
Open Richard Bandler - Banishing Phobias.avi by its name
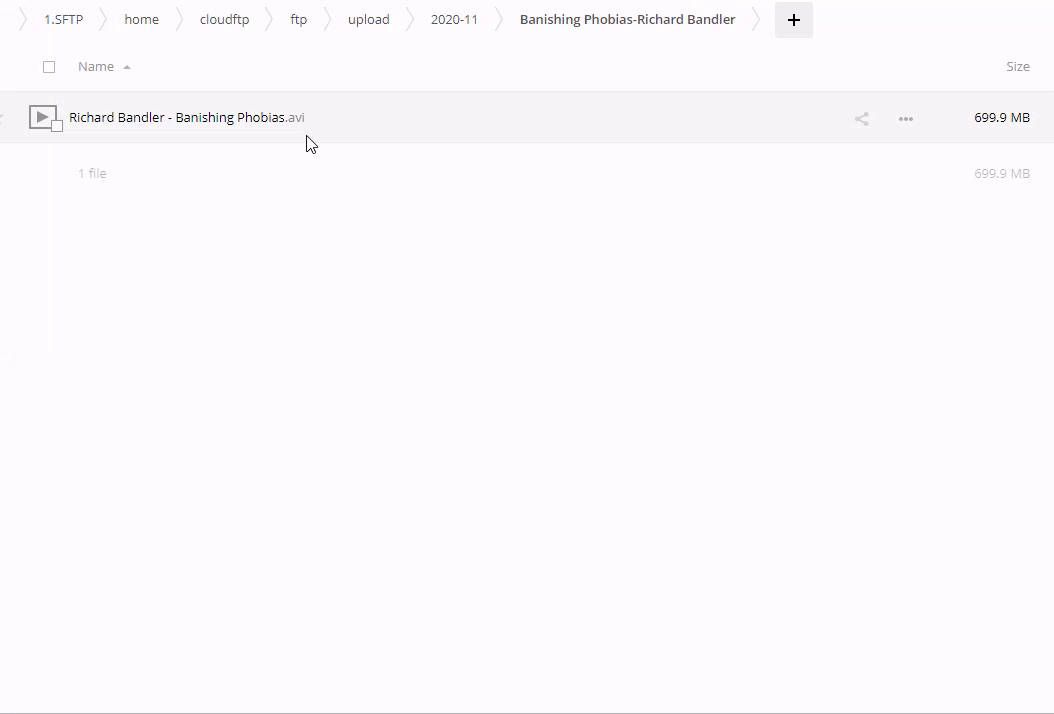[186, 118]
